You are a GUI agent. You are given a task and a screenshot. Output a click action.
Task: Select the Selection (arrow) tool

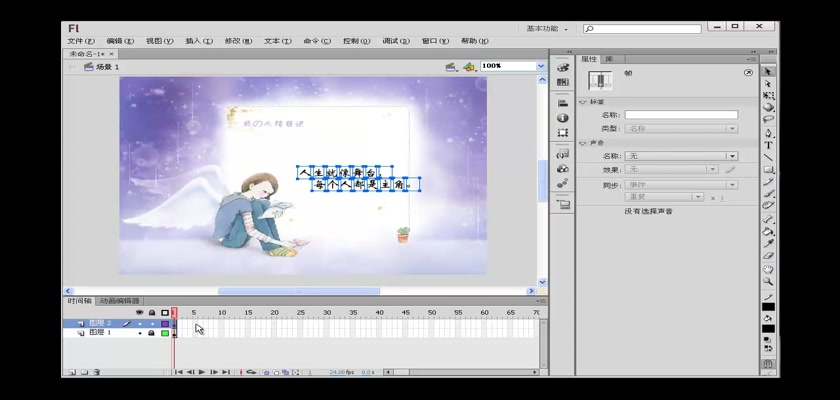click(x=768, y=71)
